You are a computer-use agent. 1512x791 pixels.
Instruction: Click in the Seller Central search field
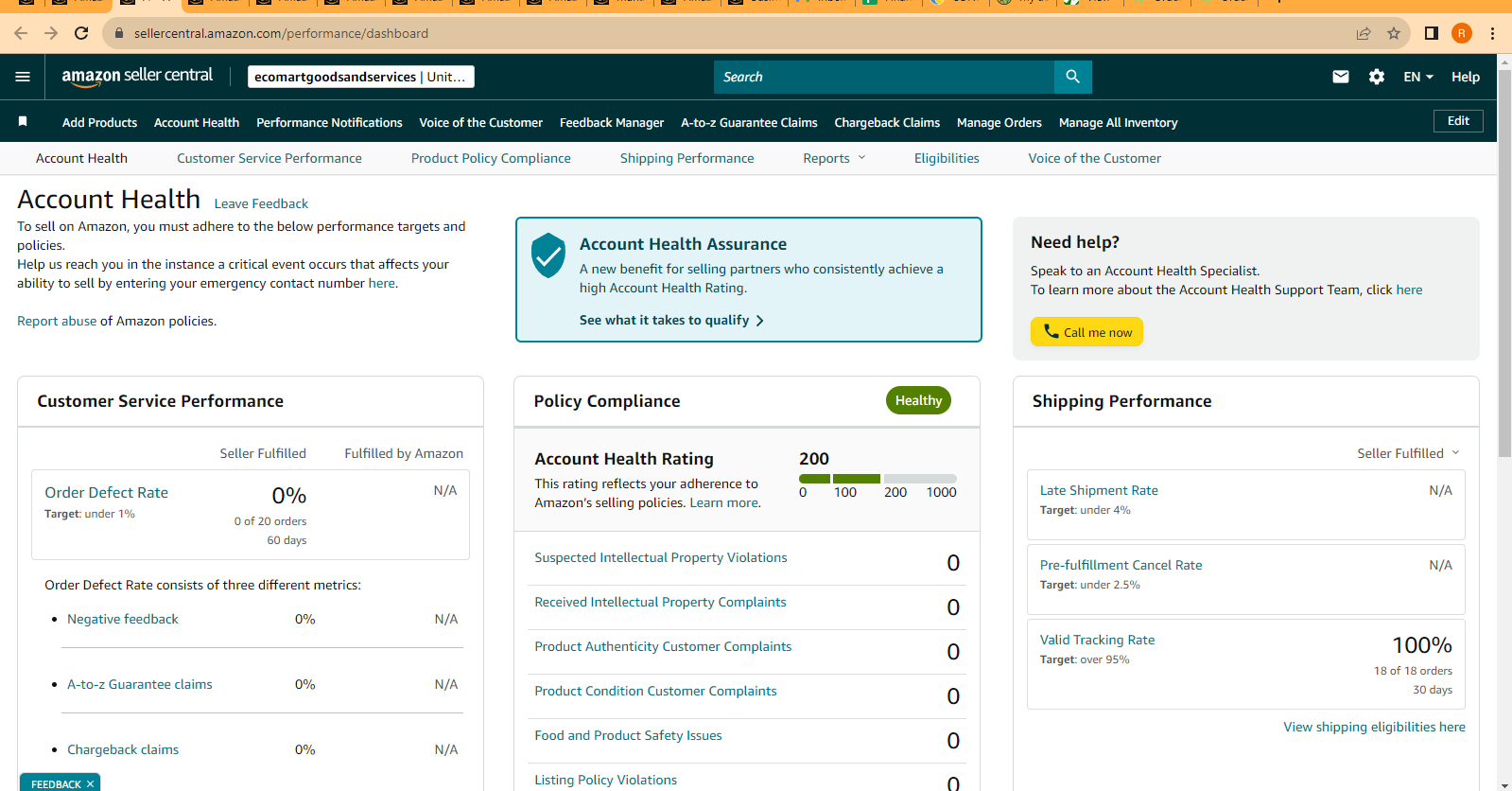click(884, 77)
